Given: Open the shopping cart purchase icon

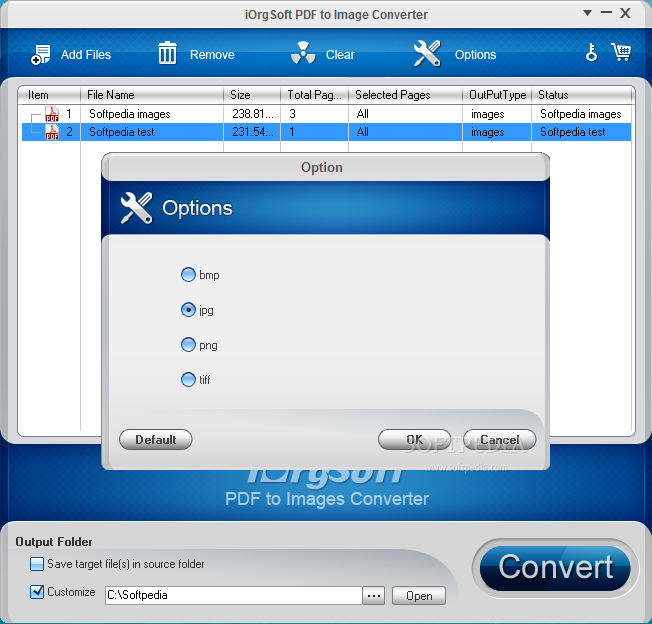Looking at the screenshot, I should click(x=621, y=52).
